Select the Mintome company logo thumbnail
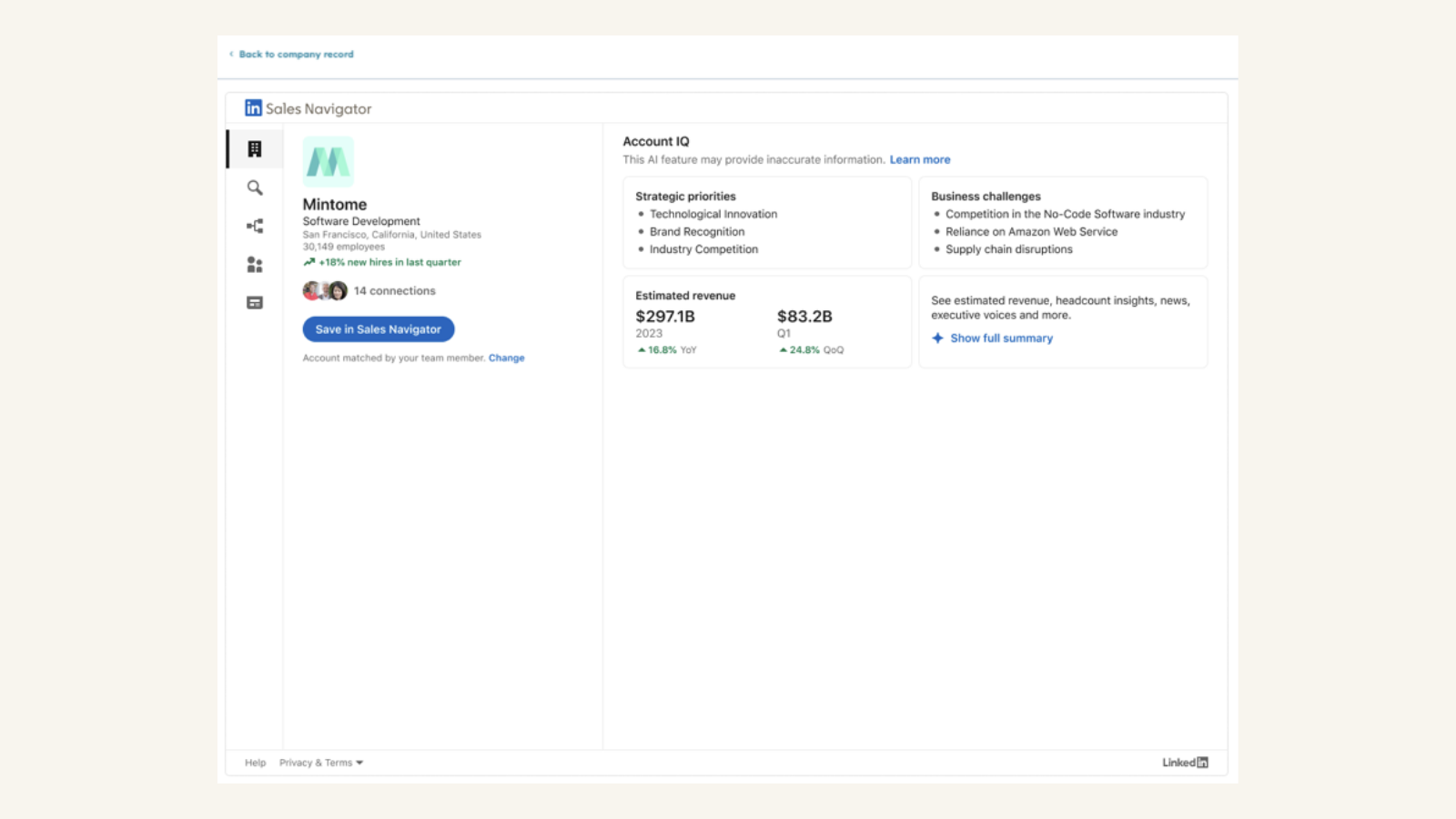Viewport: 1456px width, 819px height. pos(329,161)
